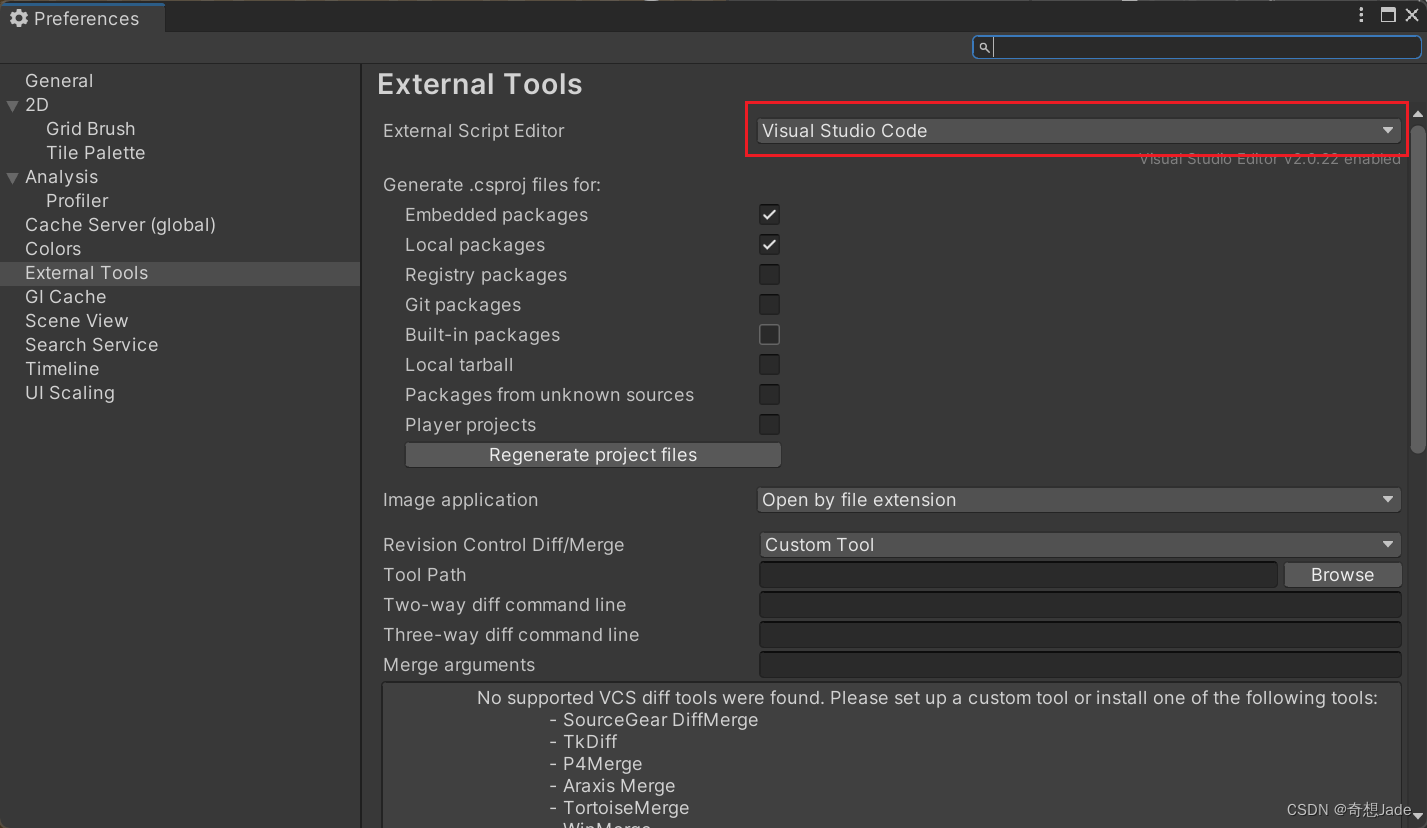1427x828 pixels.
Task: Click Merge arguments input field
Action: click(x=1080, y=665)
